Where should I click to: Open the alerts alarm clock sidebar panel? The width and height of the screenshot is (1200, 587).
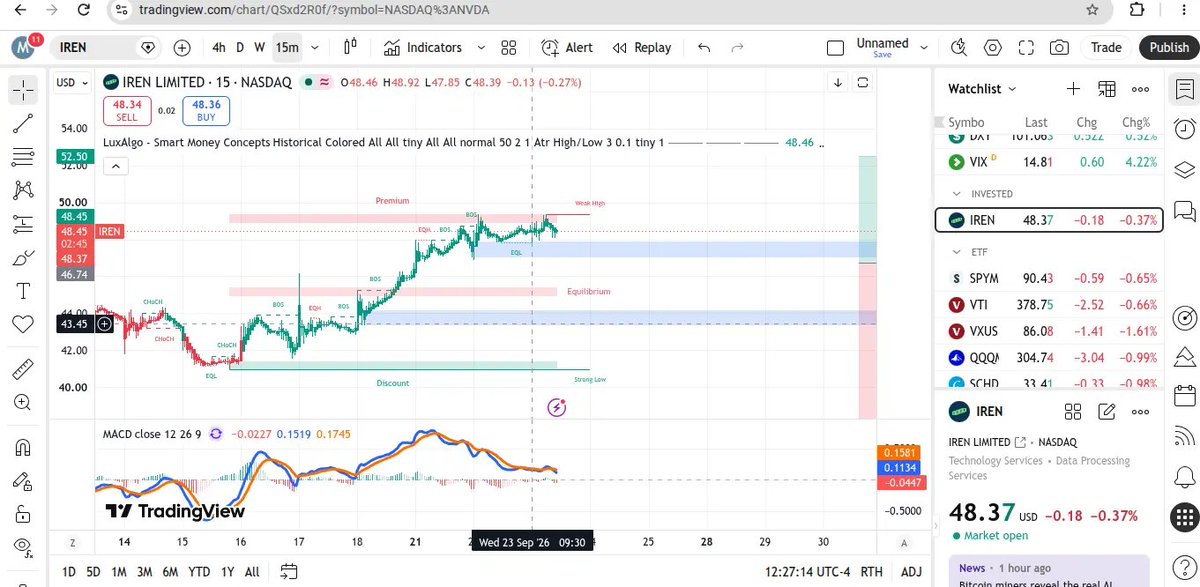click(1185, 128)
